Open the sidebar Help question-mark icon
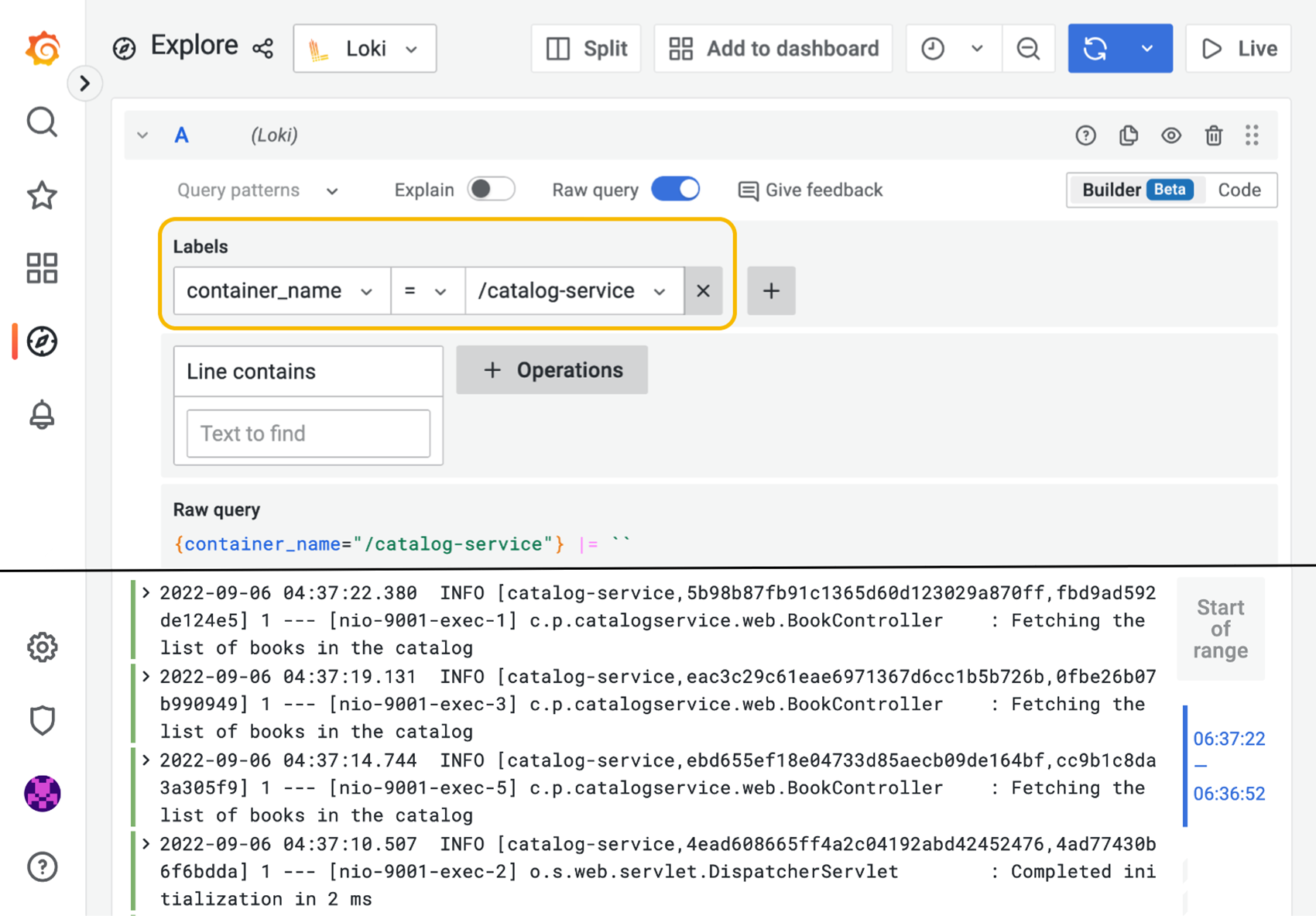Viewport: 1316px width, 916px height. click(42, 866)
